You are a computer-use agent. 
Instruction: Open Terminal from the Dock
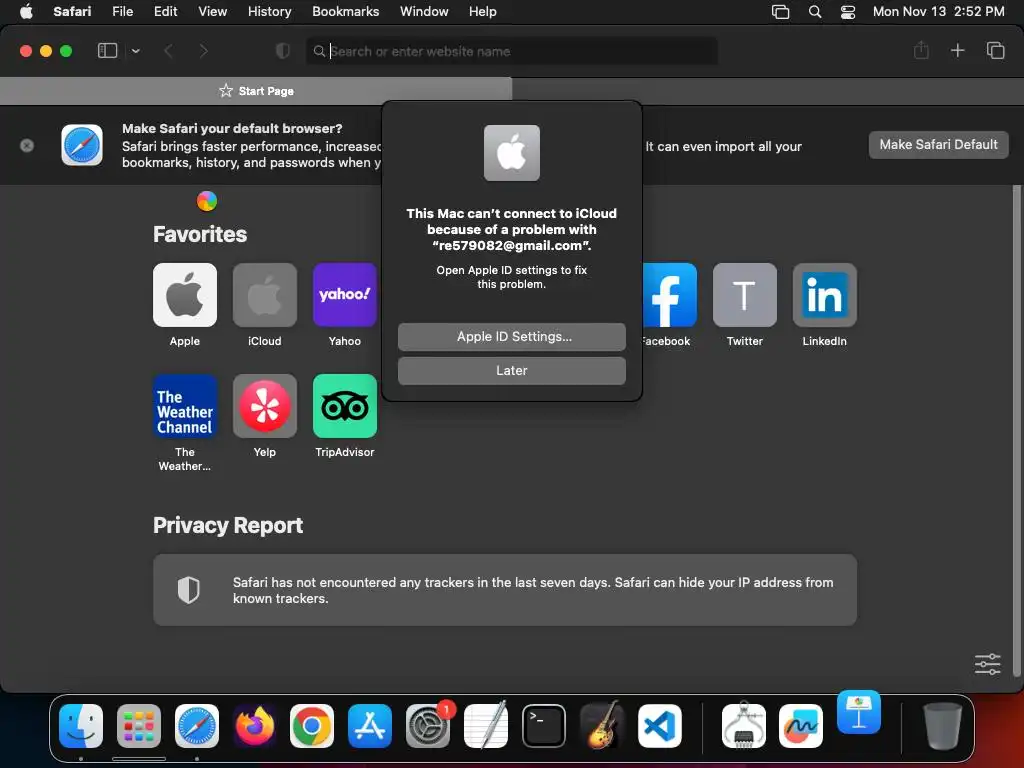[543, 726]
